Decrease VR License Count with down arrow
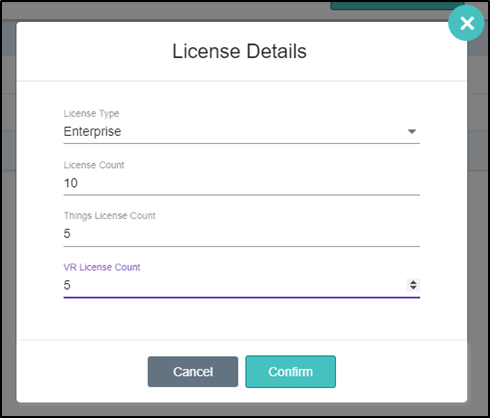This screenshot has width=490, height=418. 413,288
